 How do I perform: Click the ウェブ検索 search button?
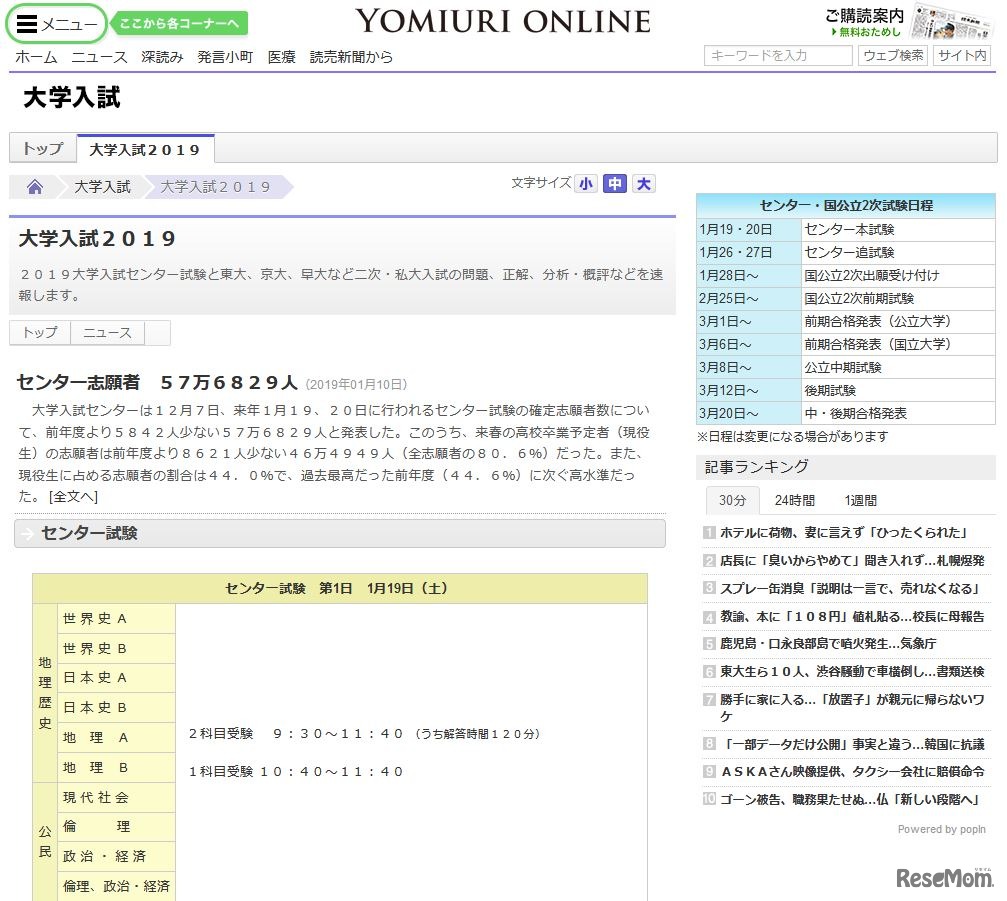point(892,57)
